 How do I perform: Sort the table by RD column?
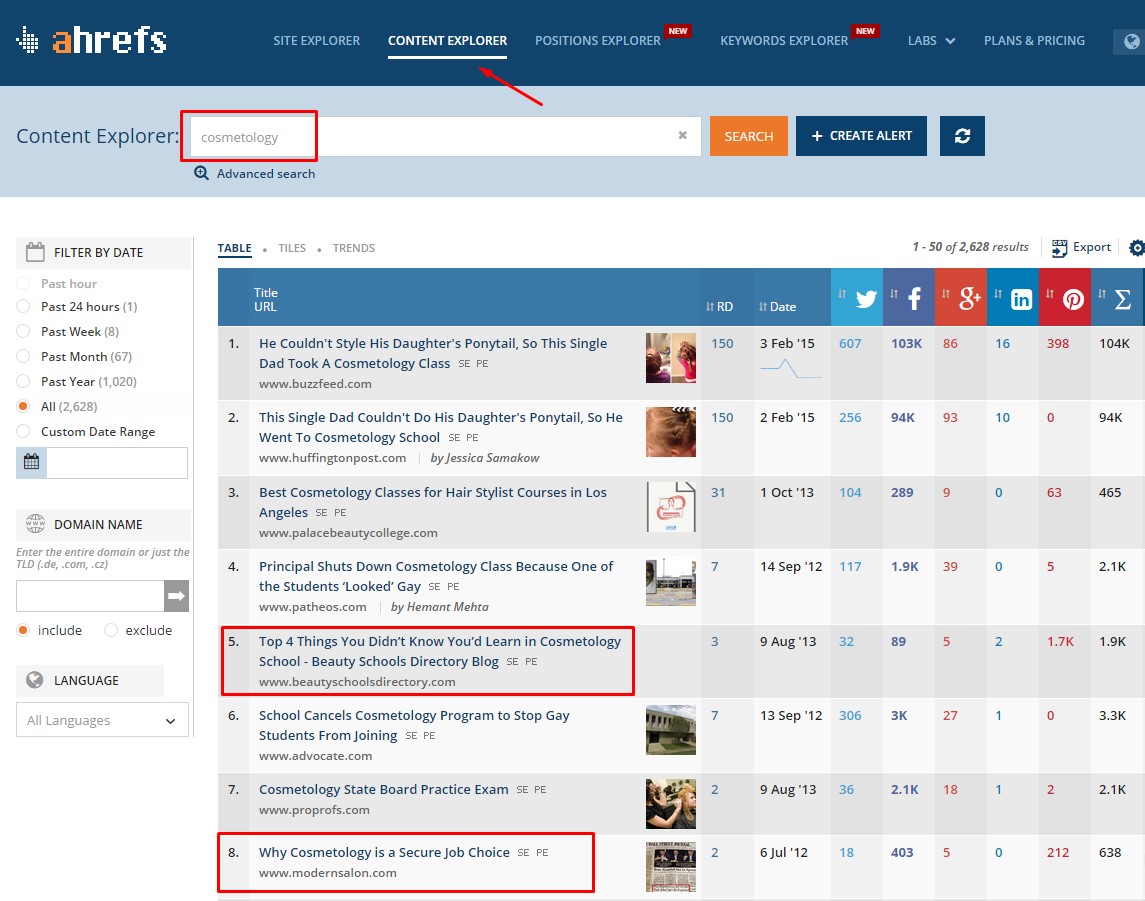[719, 307]
